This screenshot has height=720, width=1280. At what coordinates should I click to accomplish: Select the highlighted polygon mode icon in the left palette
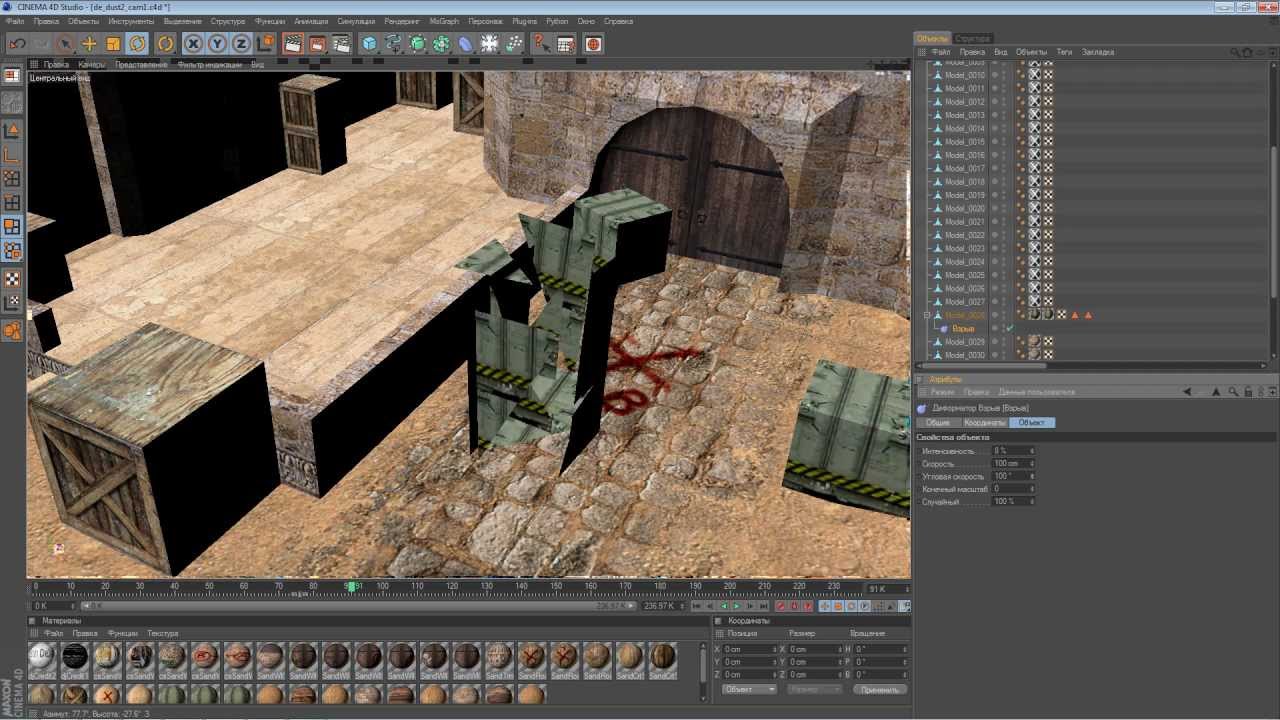[12, 228]
